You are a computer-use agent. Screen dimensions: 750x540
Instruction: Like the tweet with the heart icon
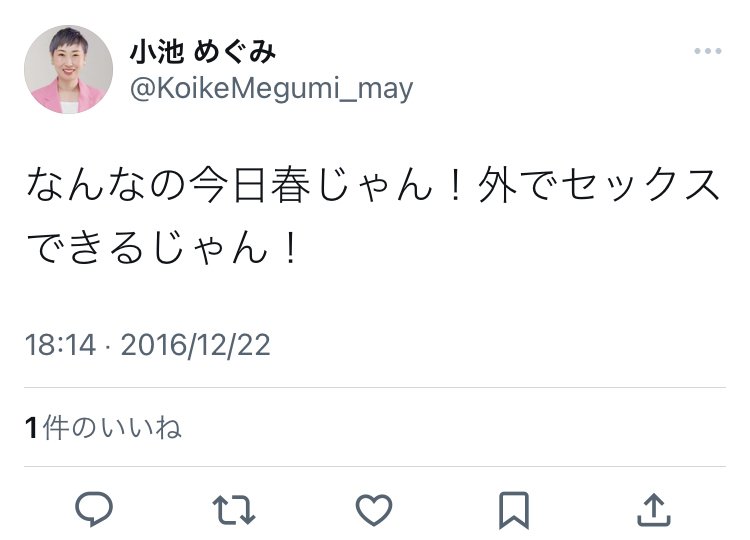click(x=374, y=510)
